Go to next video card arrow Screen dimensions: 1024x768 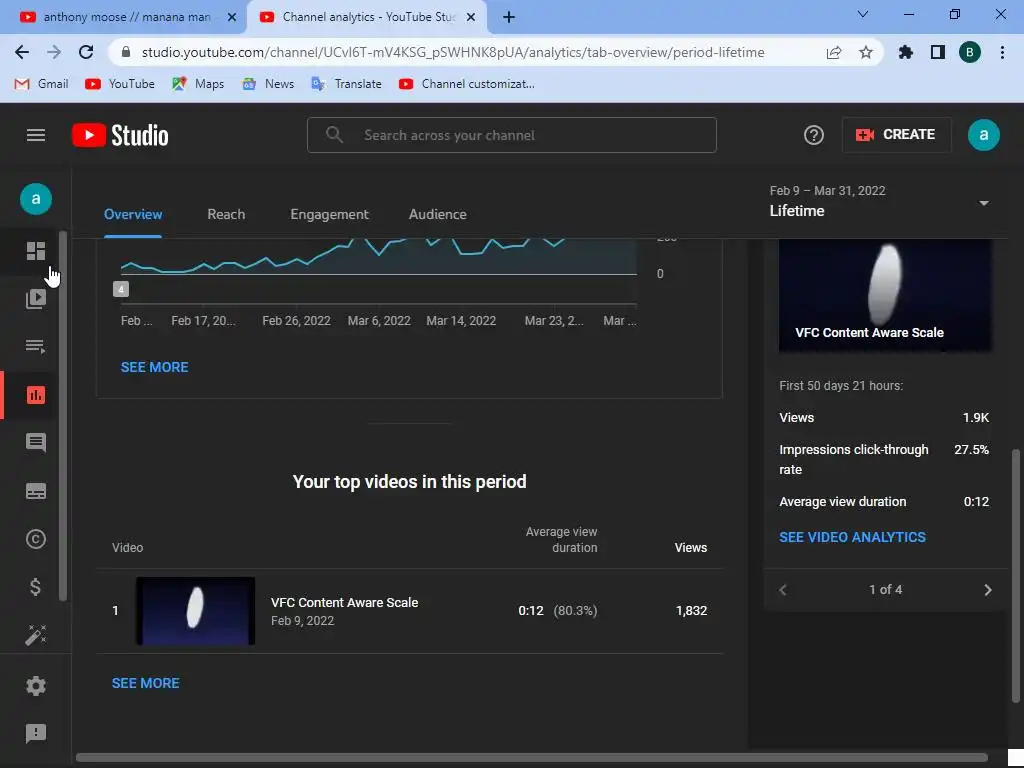tap(987, 590)
